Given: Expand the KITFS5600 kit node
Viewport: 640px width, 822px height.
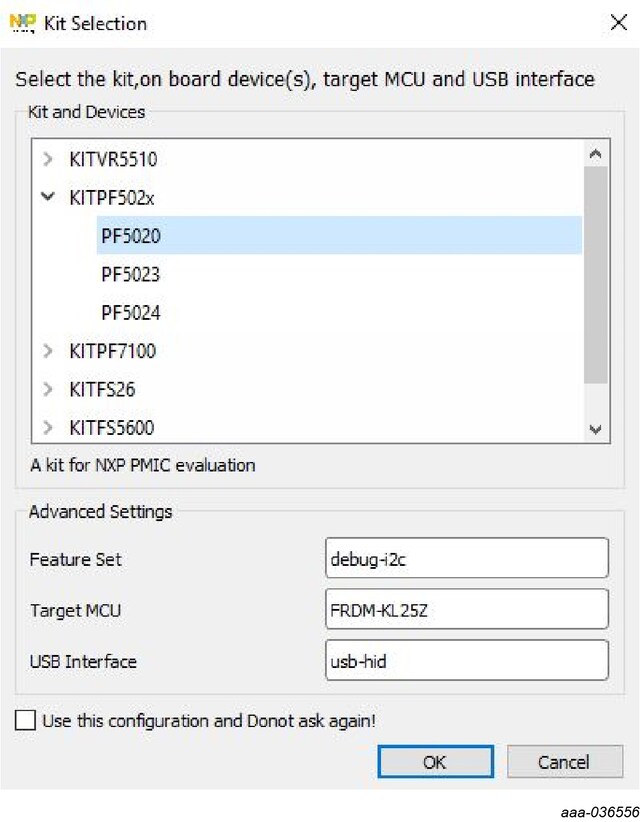Looking at the screenshot, I should click(47, 428).
